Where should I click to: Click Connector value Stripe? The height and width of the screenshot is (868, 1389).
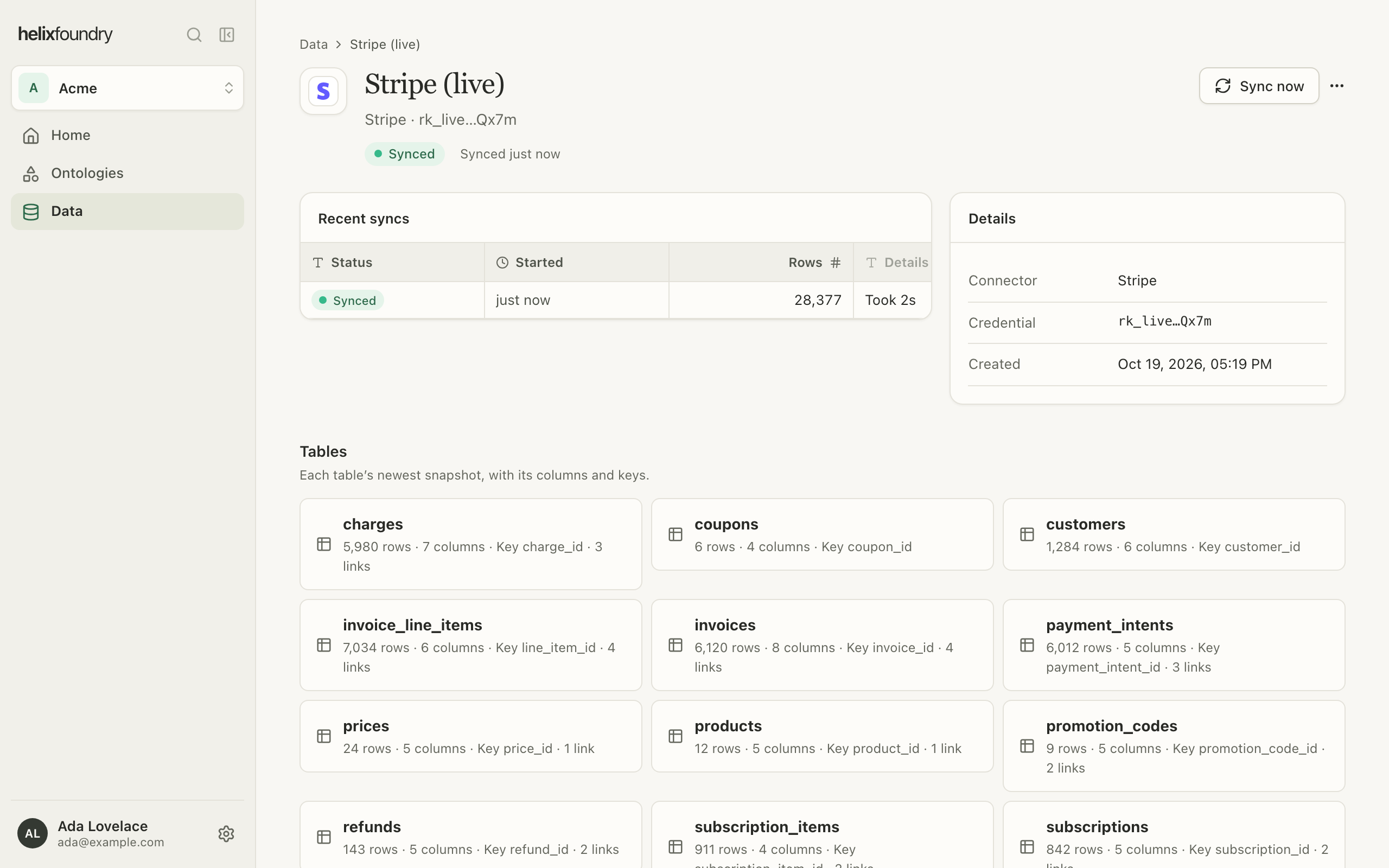pyautogui.click(x=1137, y=280)
